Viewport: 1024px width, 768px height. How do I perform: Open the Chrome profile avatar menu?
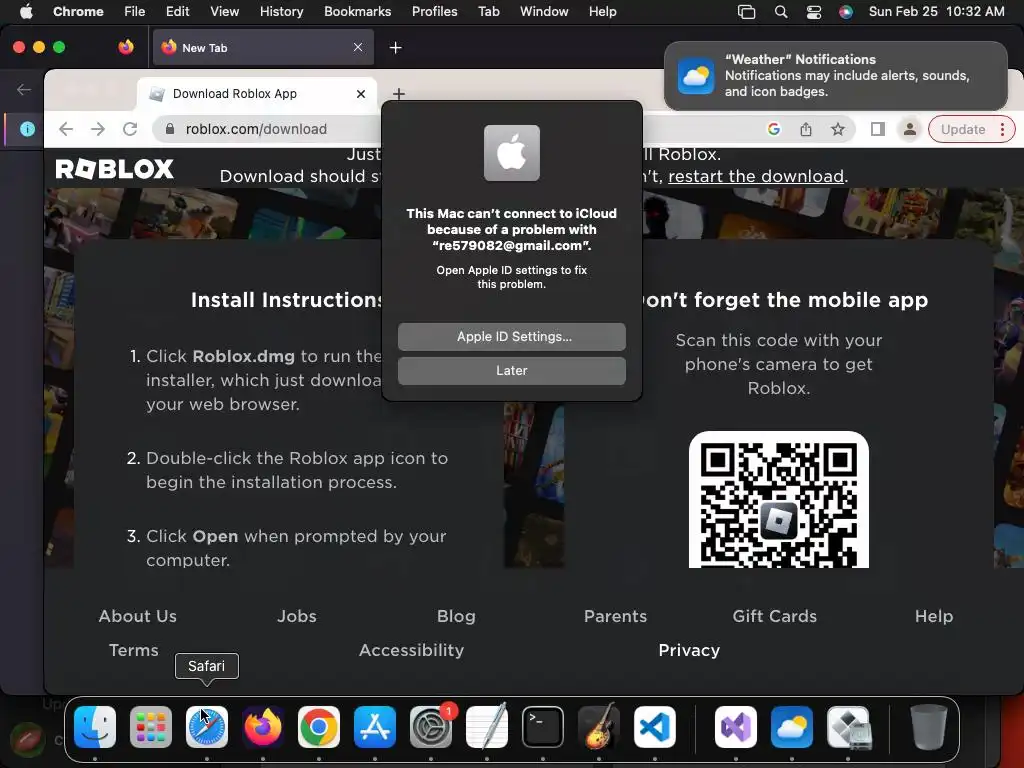[x=909, y=129]
